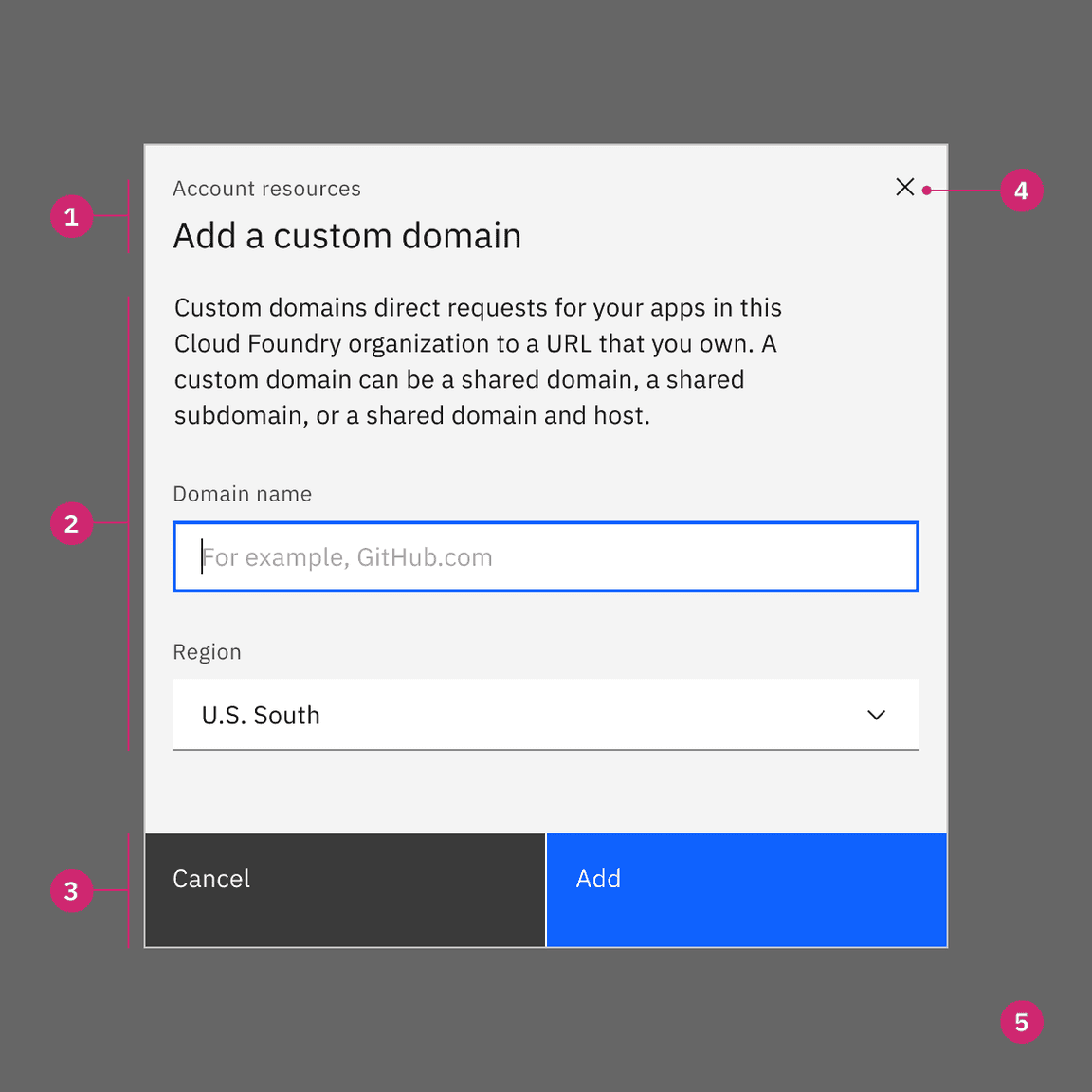Click annotation marker number 3
The width and height of the screenshot is (1092, 1092).
click(71, 891)
